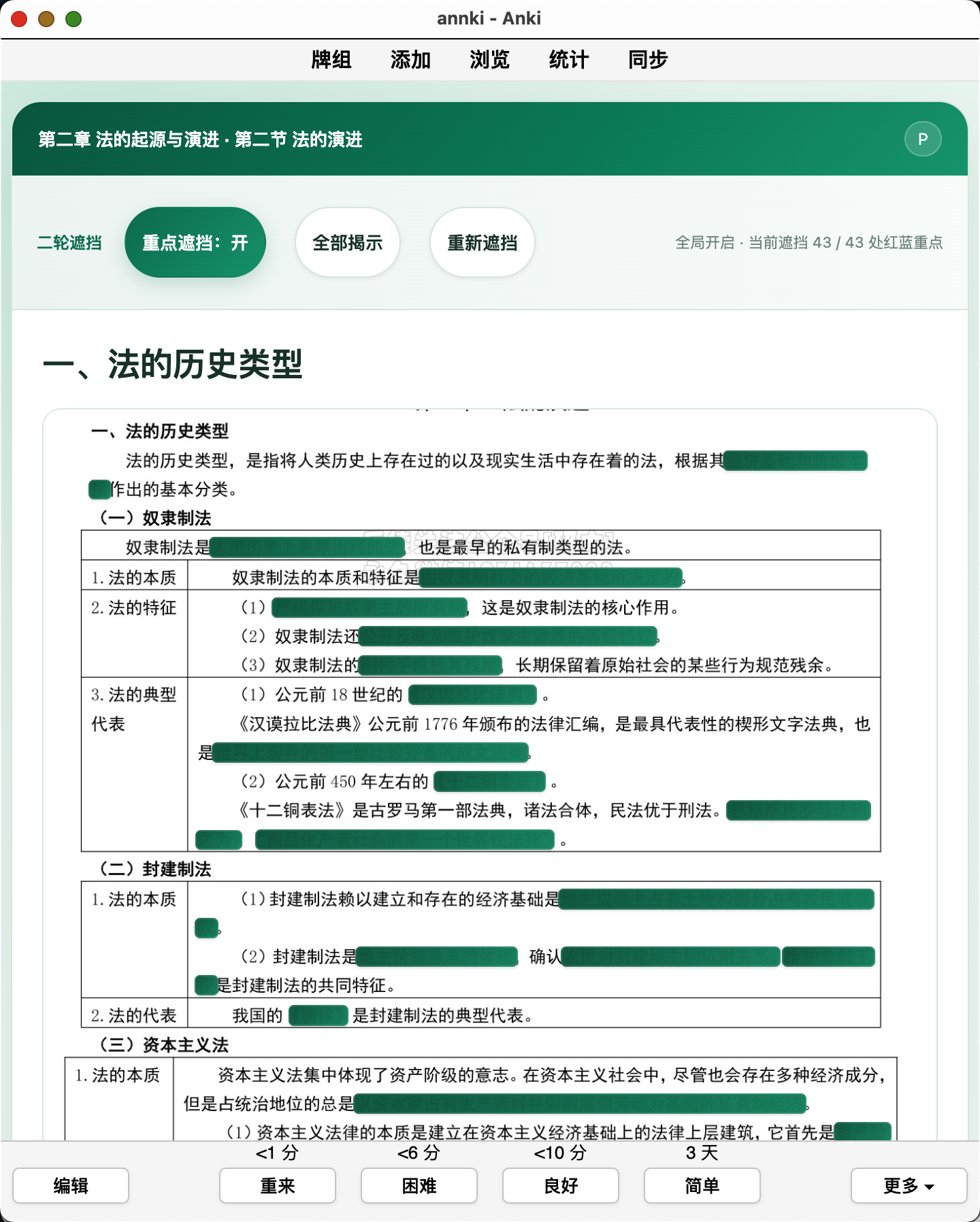Rate card as 良好
Image resolution: width=980 pixels, height=1222 pixels.
pos(561,1186)
